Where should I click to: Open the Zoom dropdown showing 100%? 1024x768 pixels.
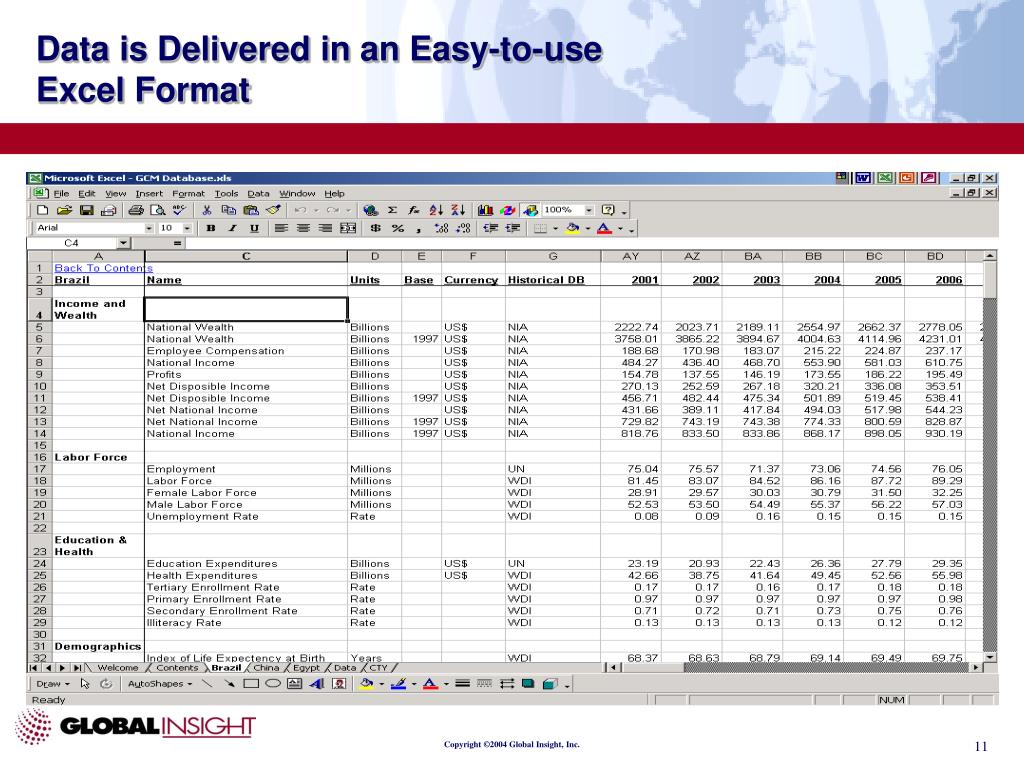(x=589, y=210)
